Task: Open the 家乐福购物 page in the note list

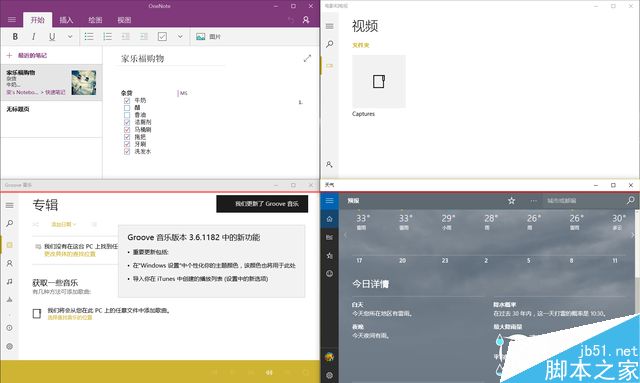Action: tap(51, 82)
